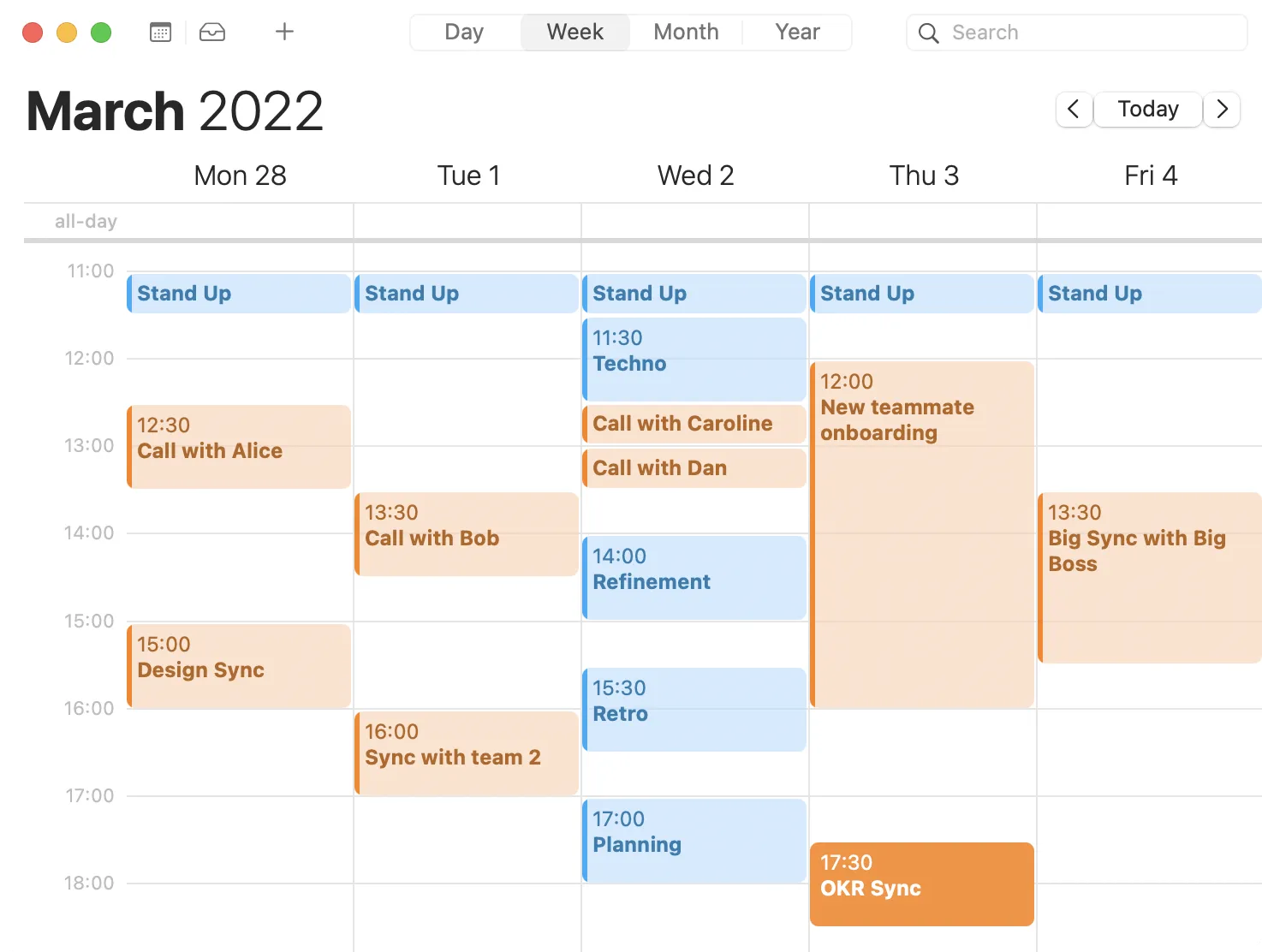Select the Week view tab
Viewport: 1262px width, 952px height.
(574, 32)
